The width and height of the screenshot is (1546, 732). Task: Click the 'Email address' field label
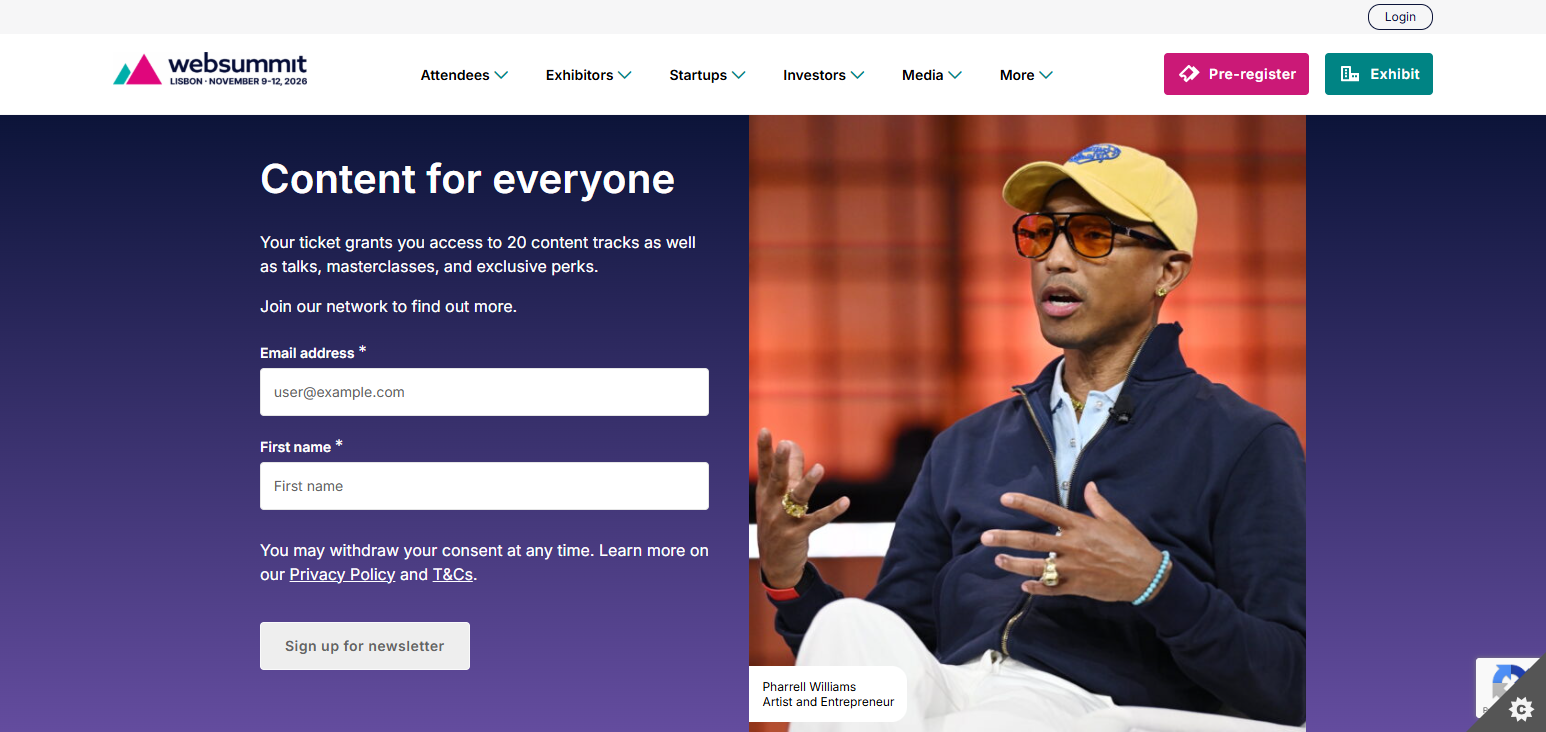coord(307,353)
